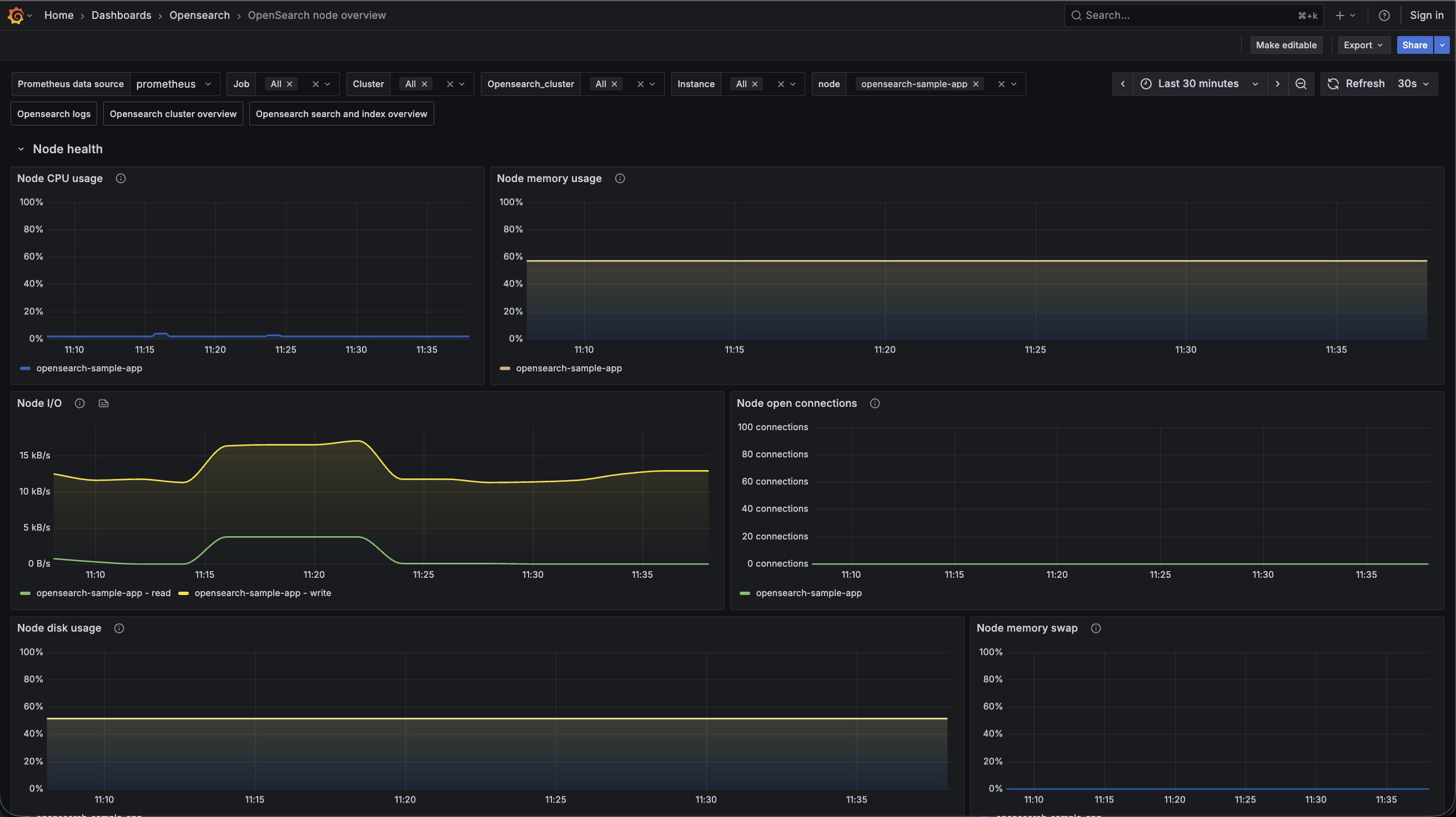Clear all Cluster filter values

tap(450, 84)
